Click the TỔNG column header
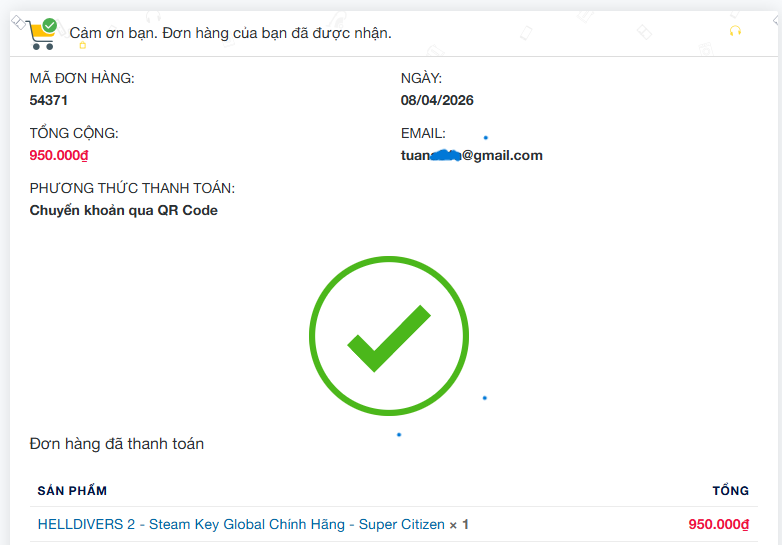The image size is (782, 545). (x=730, y=490)
